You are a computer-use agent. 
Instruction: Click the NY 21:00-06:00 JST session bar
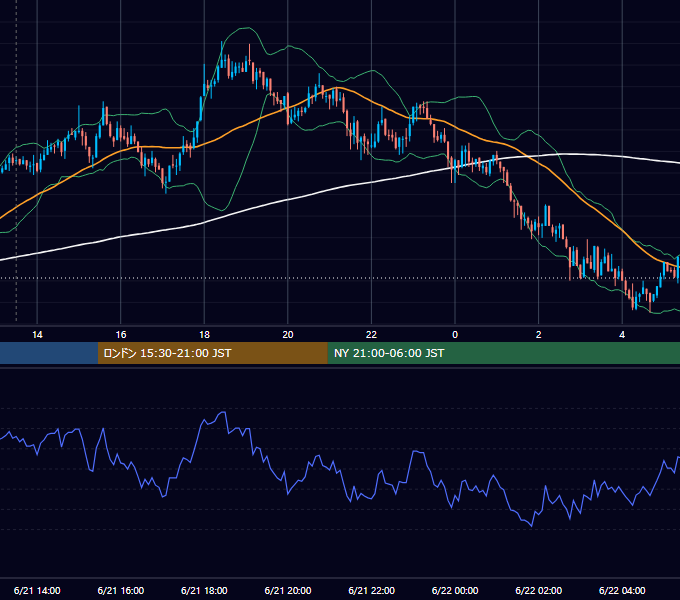(x=503, y=353)
